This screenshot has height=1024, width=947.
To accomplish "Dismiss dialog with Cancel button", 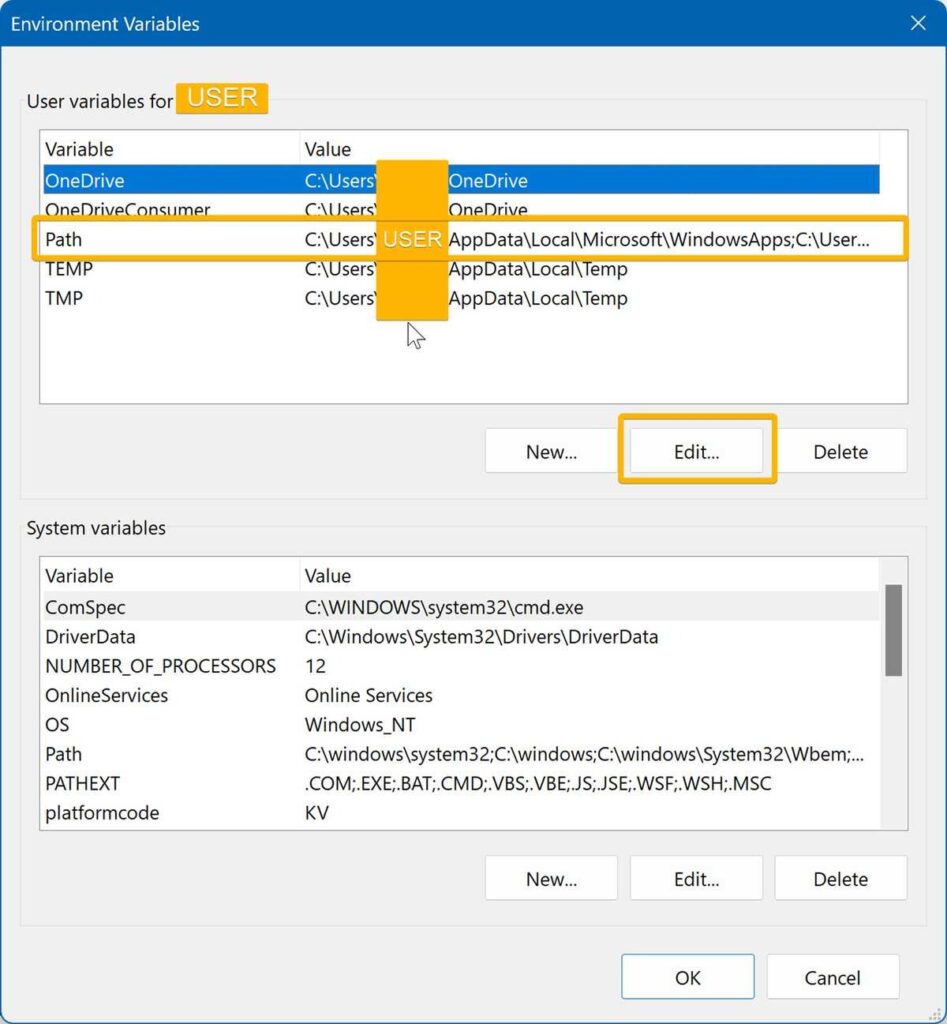I will (x=833, y=977).
